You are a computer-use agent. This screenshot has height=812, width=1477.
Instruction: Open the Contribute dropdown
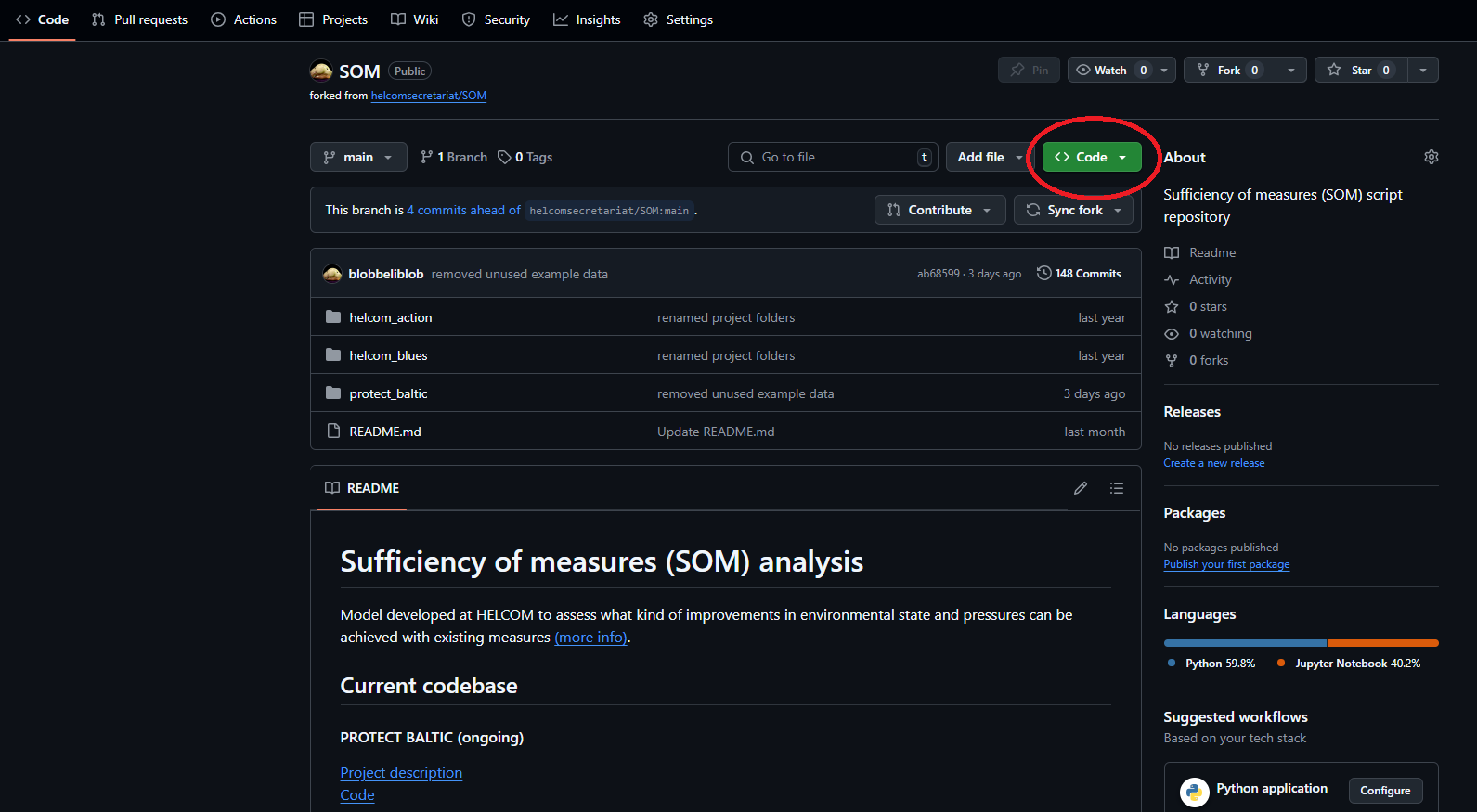coord(939,210)
